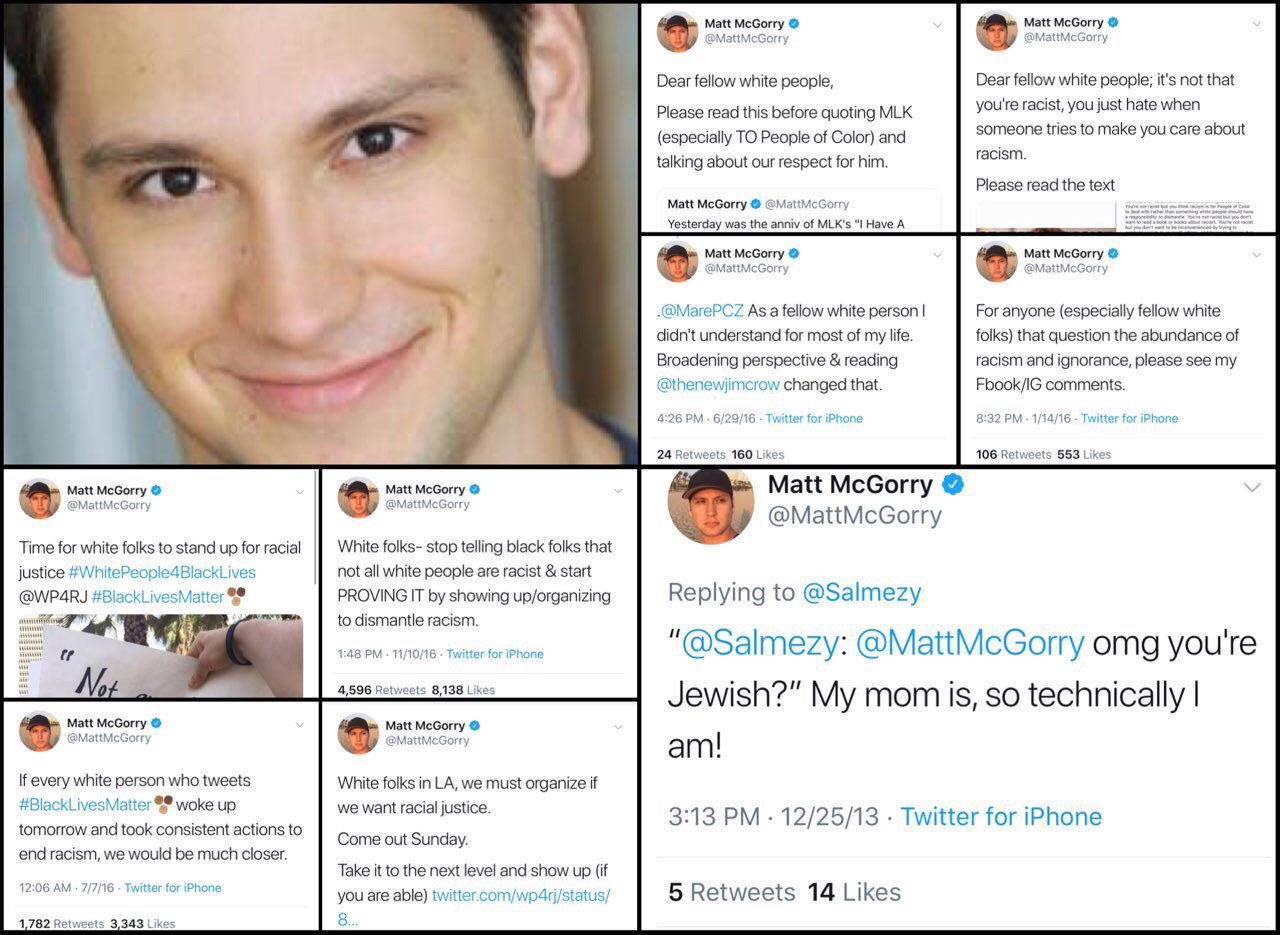Viewport: 1280px width, 935px height.
Task: Follow the twitter.com/wp4rj/status link
Action: (520, 895)
